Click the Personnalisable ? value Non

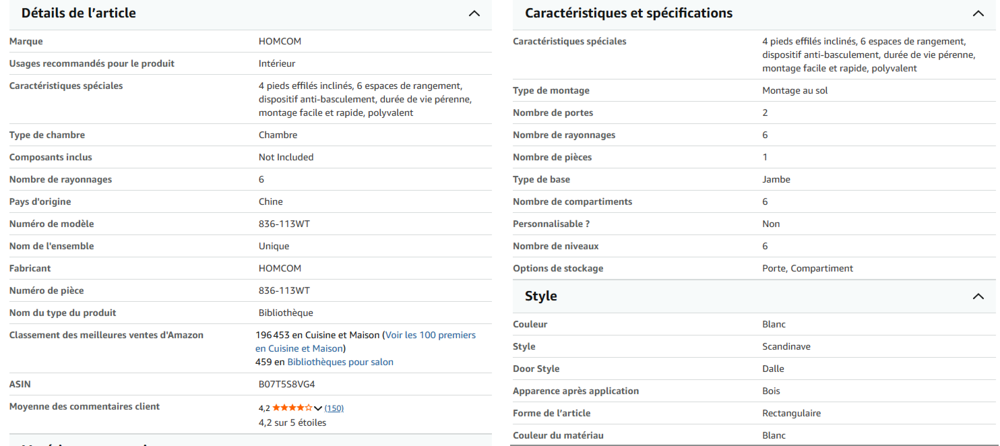(x=771, y=224)
